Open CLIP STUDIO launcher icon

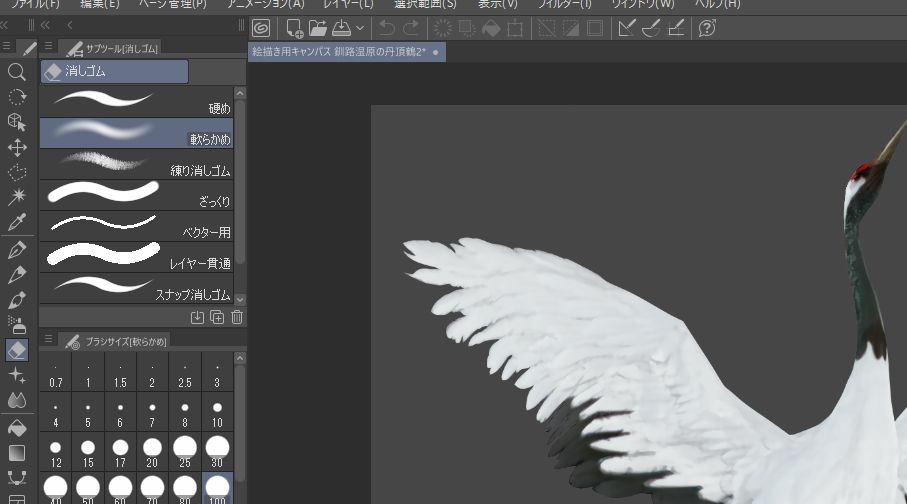(261, 28)
